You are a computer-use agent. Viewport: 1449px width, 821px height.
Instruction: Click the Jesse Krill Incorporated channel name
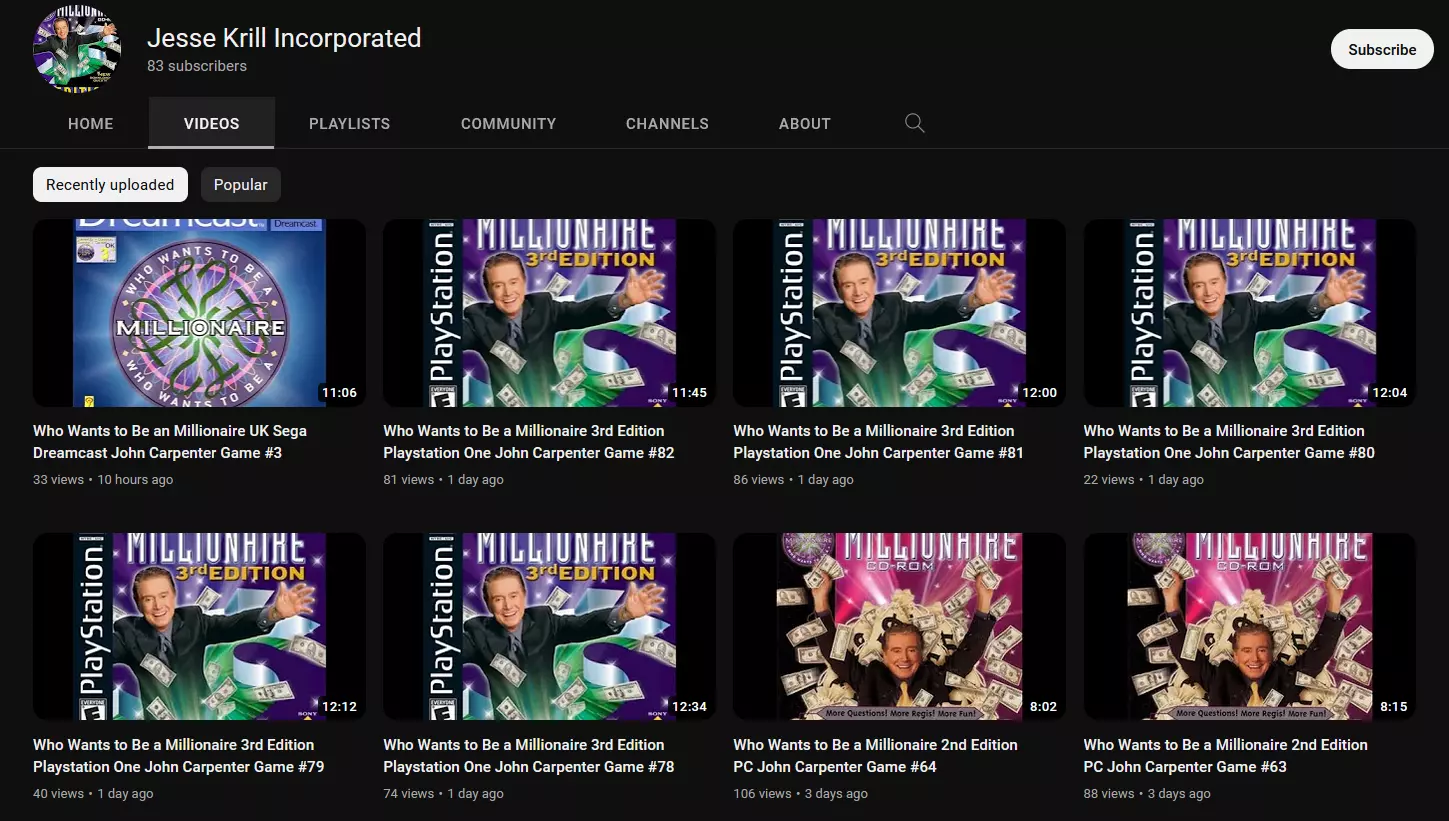(x=284, y=38)
